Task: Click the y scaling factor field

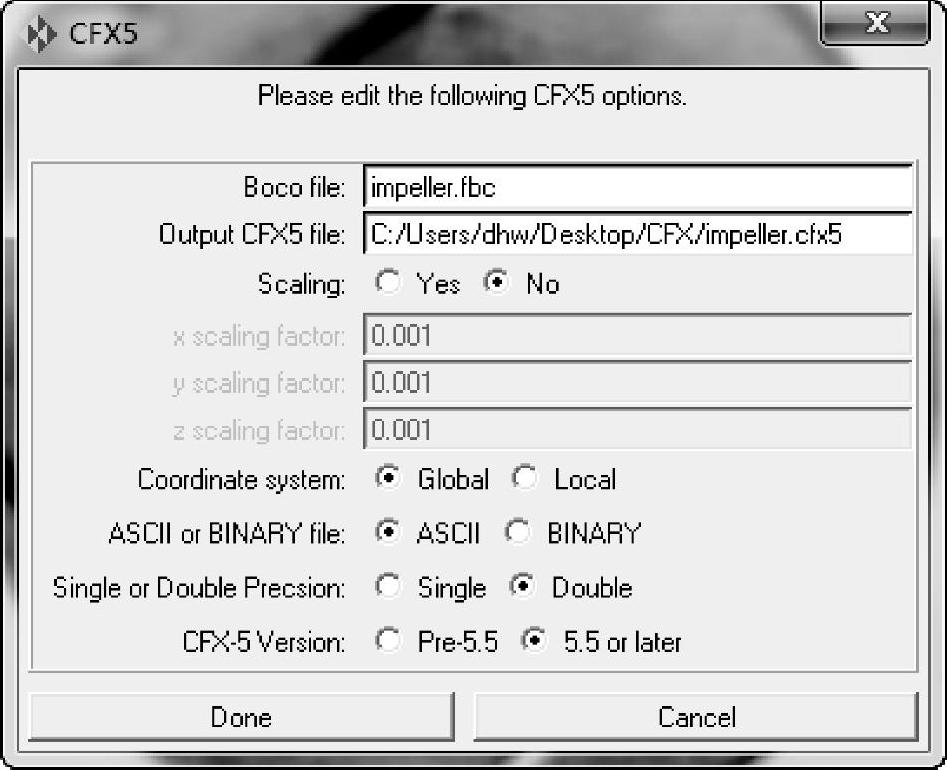Action: pyautogui.click(x=638, y=382)
